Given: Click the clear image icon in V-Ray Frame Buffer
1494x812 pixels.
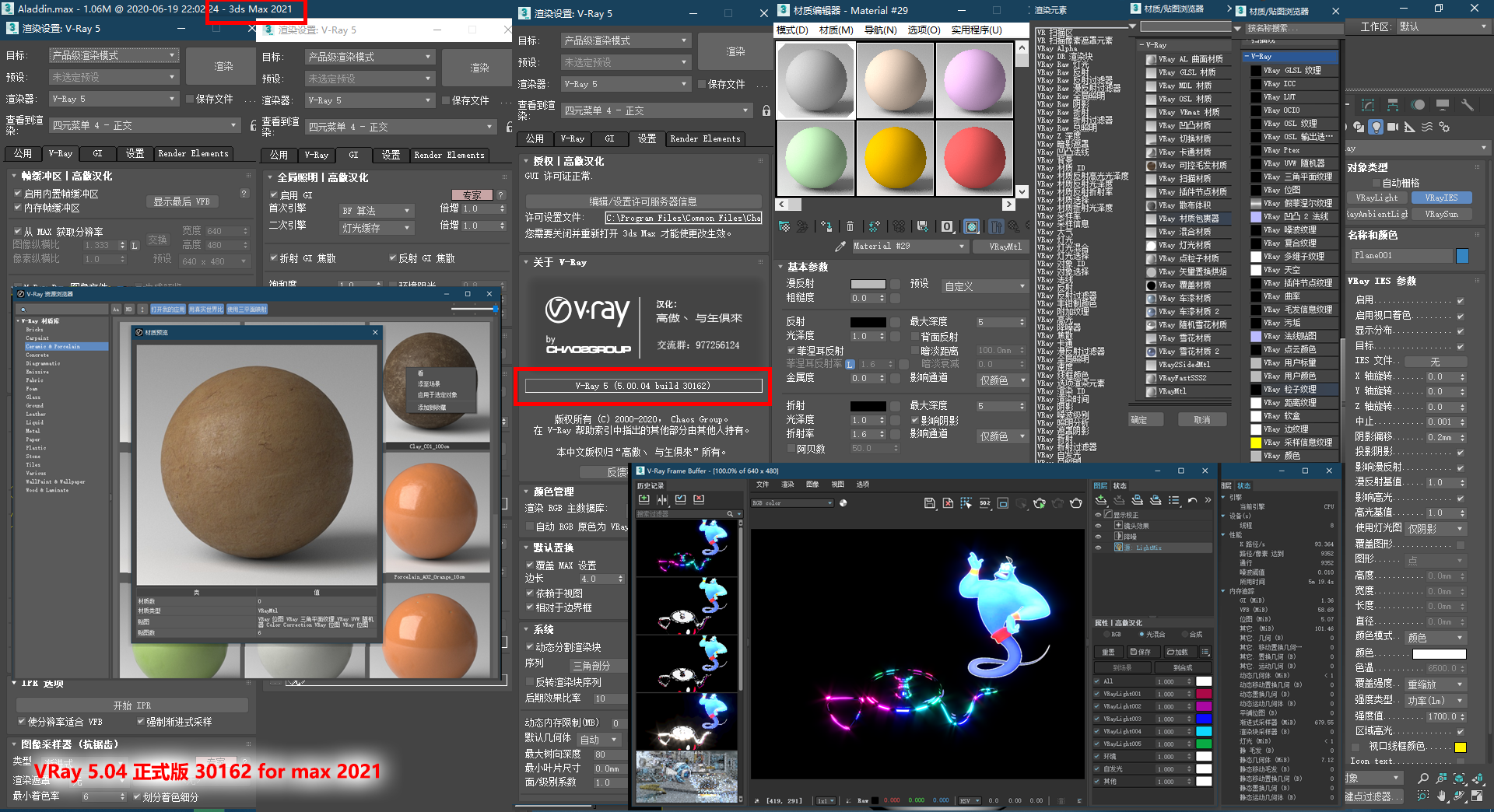Looking at the screenshot, I should point(948,503).
